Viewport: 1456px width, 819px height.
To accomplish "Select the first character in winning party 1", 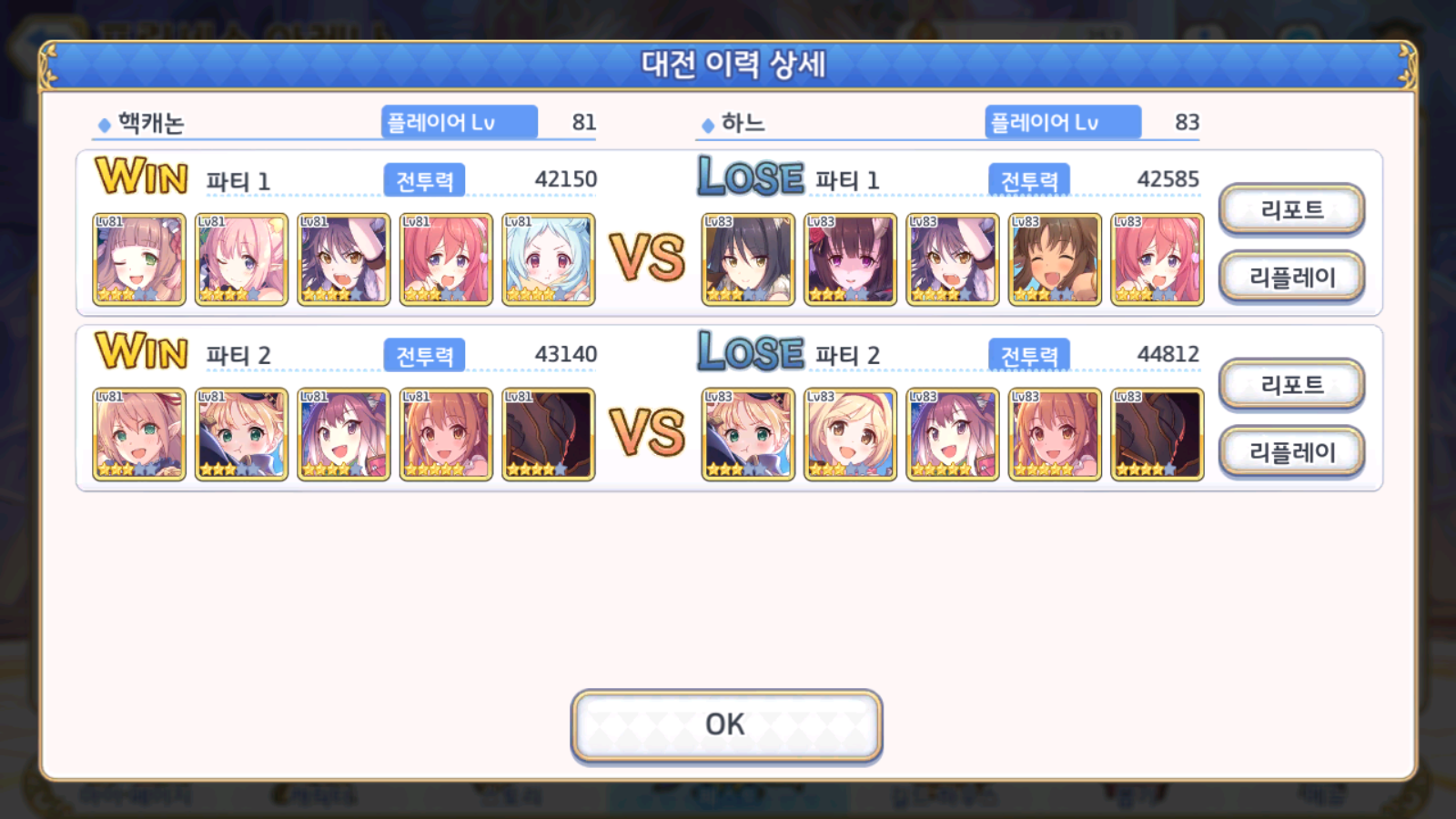I will pyautogui.click(x=139, y=259).
